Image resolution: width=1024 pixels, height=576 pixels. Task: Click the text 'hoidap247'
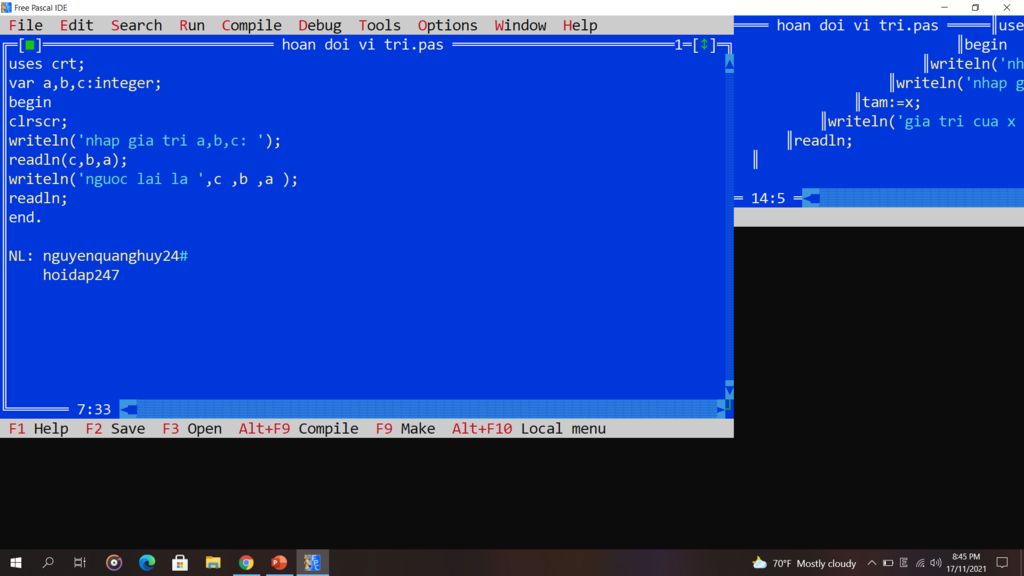pyautogui.click(x=81, y=275)
